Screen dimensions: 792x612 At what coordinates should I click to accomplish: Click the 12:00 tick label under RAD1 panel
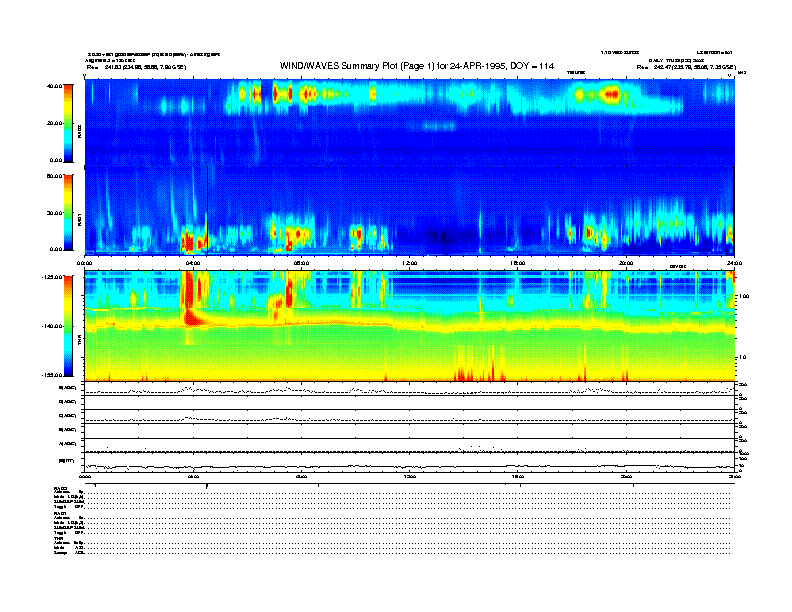pyautogui.click(x=409, y=263)
